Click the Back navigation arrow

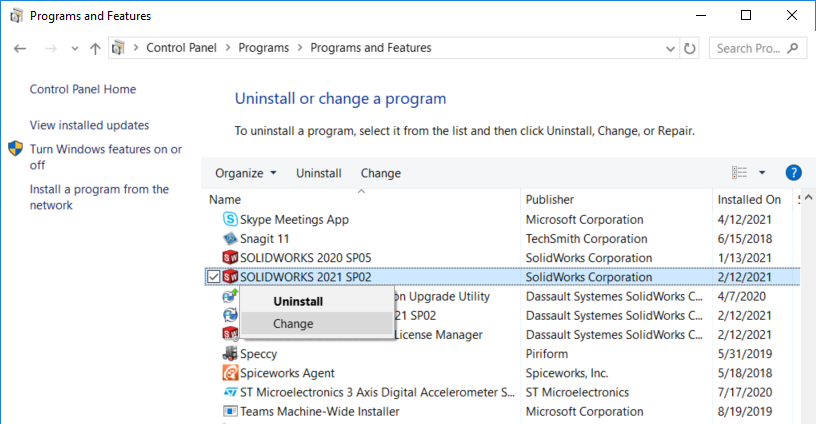[20, 48]
